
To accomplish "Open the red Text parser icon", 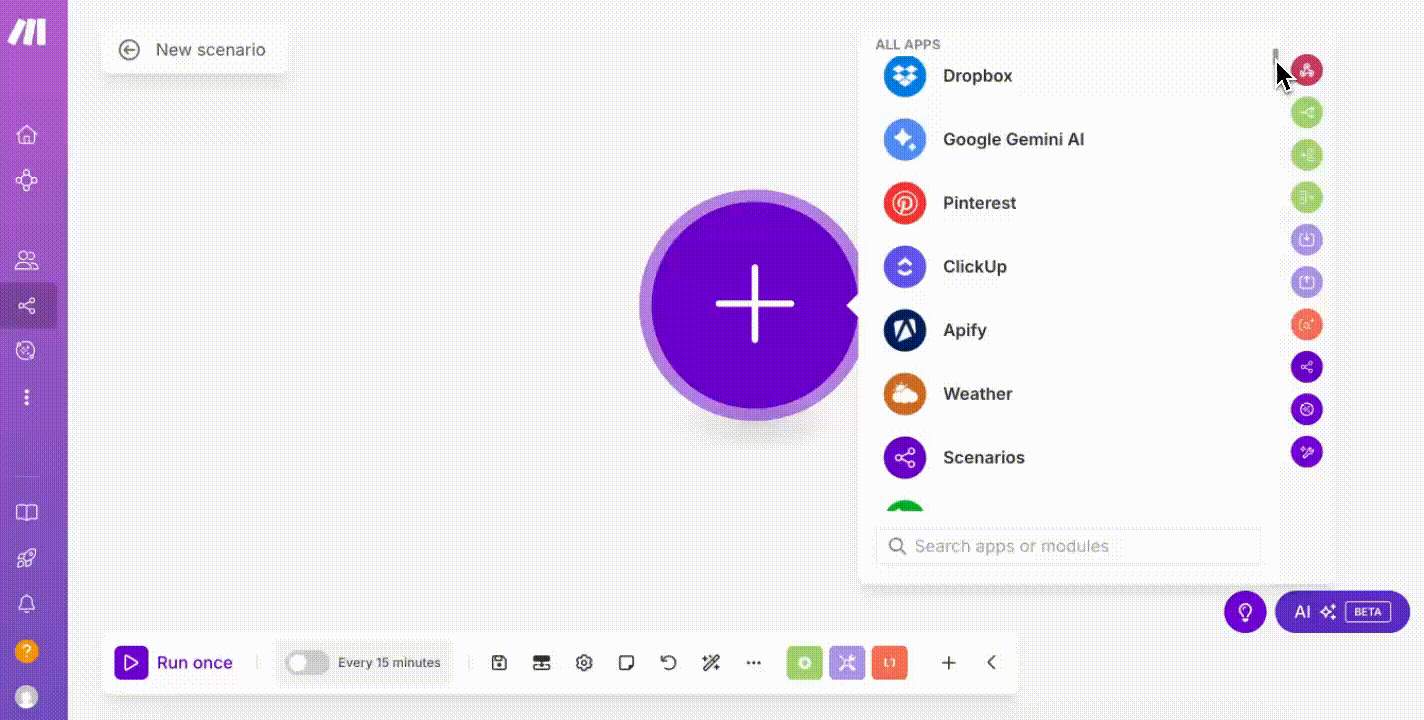I will (890, 662).
